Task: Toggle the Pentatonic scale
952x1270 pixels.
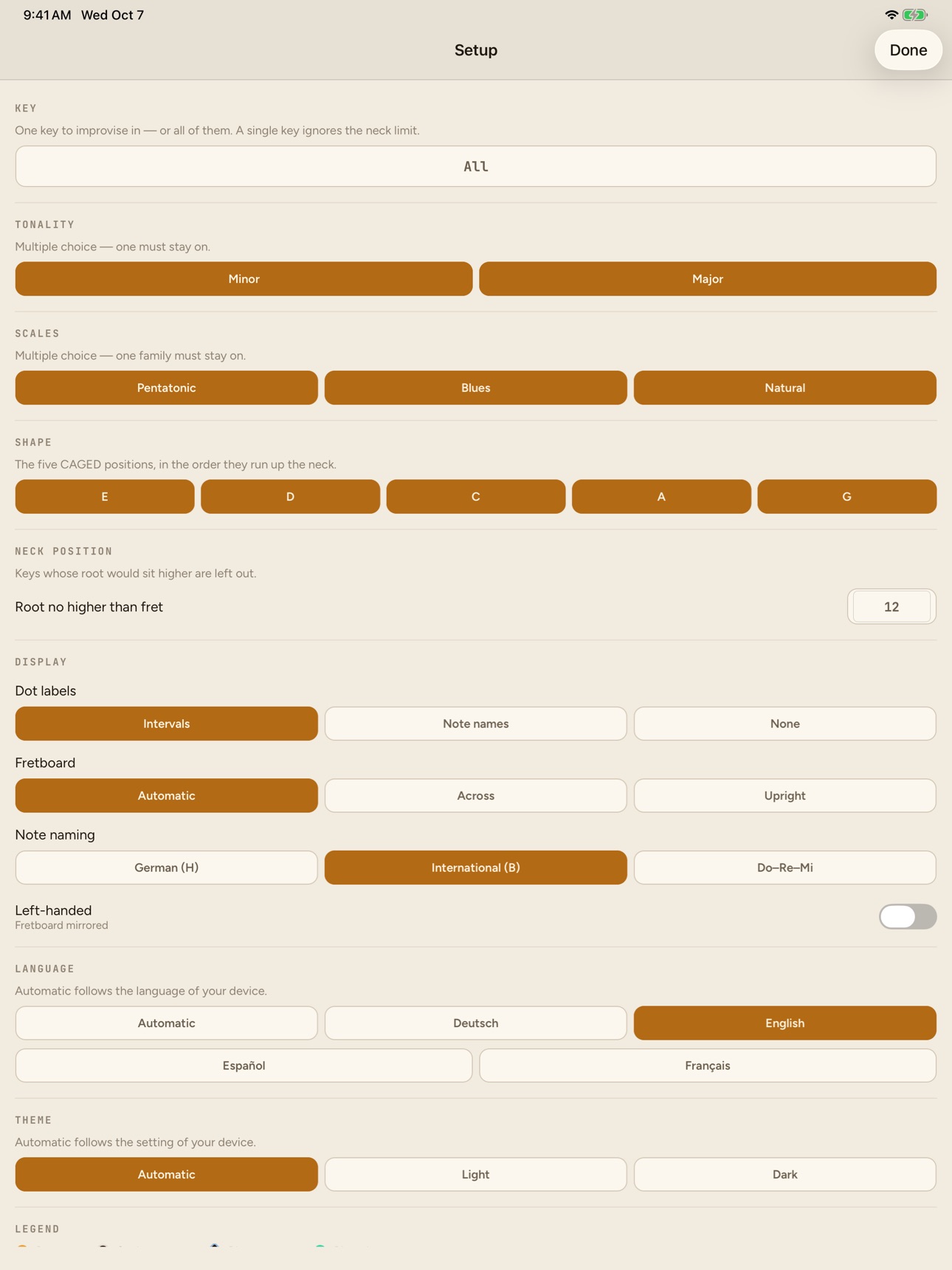Action: click(167, 388)
